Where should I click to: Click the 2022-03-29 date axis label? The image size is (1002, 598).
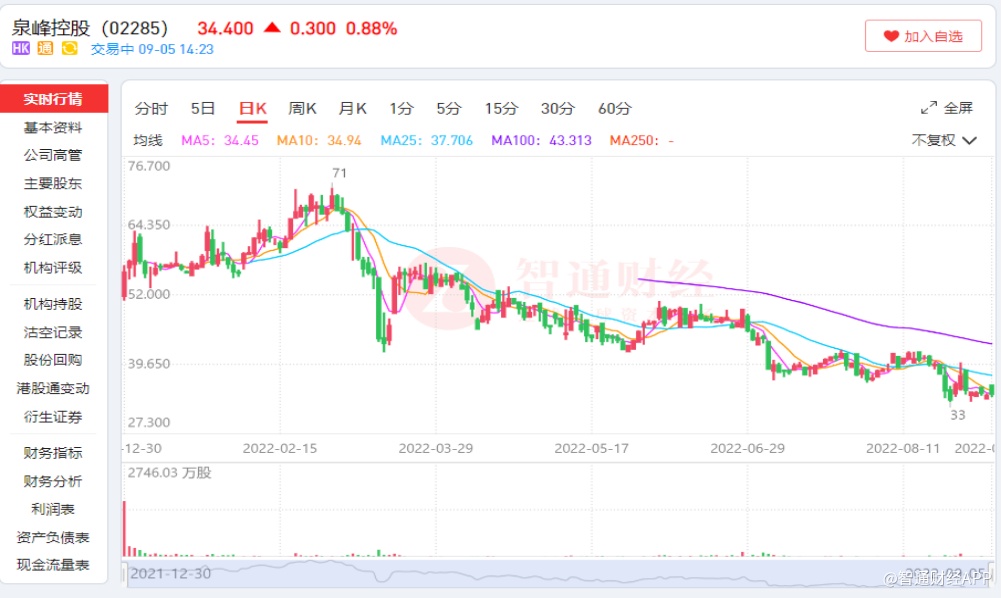pyautogui.click(x=436, y=448)
